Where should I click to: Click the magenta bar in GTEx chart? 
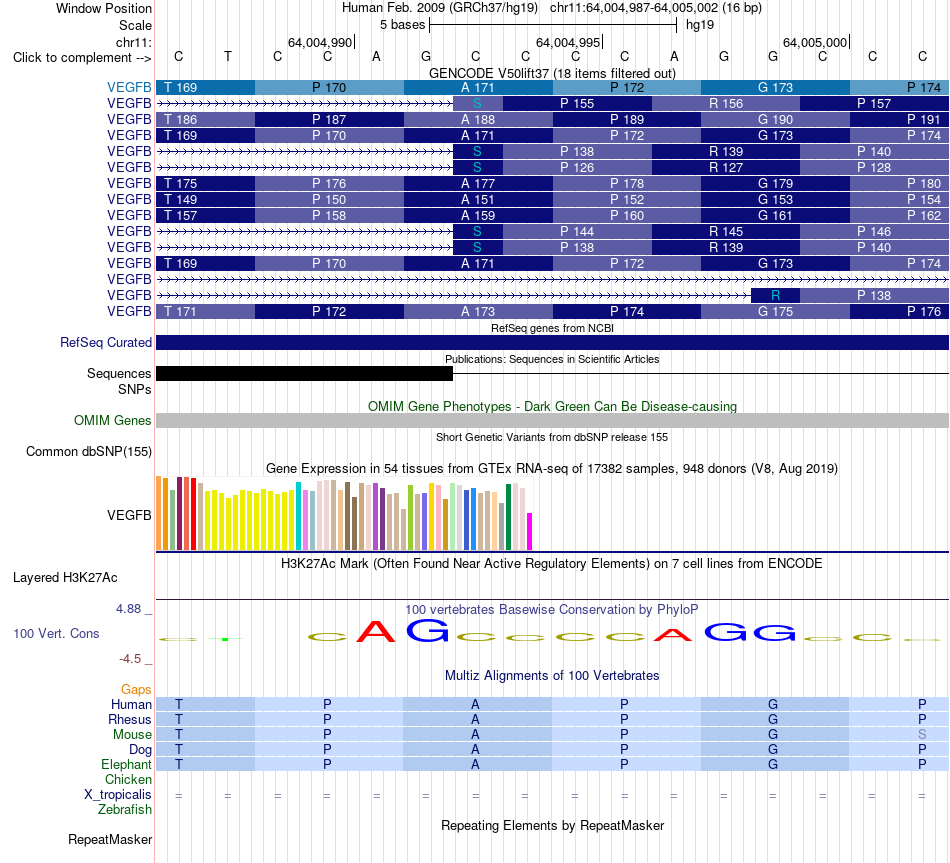point(530,531)
